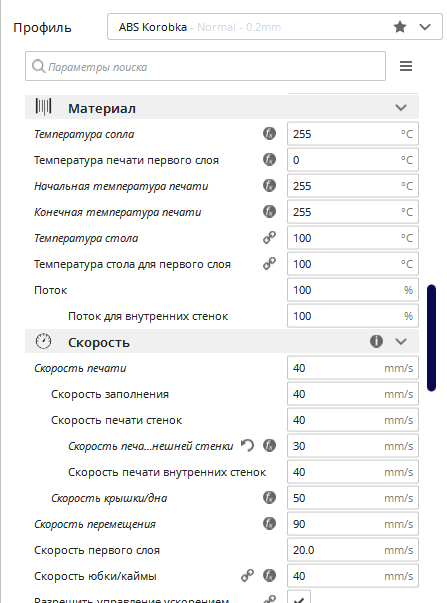Screen dimensions: 447x603
Task: Click the Материал section barcode icon
Action: click(43, 107)
